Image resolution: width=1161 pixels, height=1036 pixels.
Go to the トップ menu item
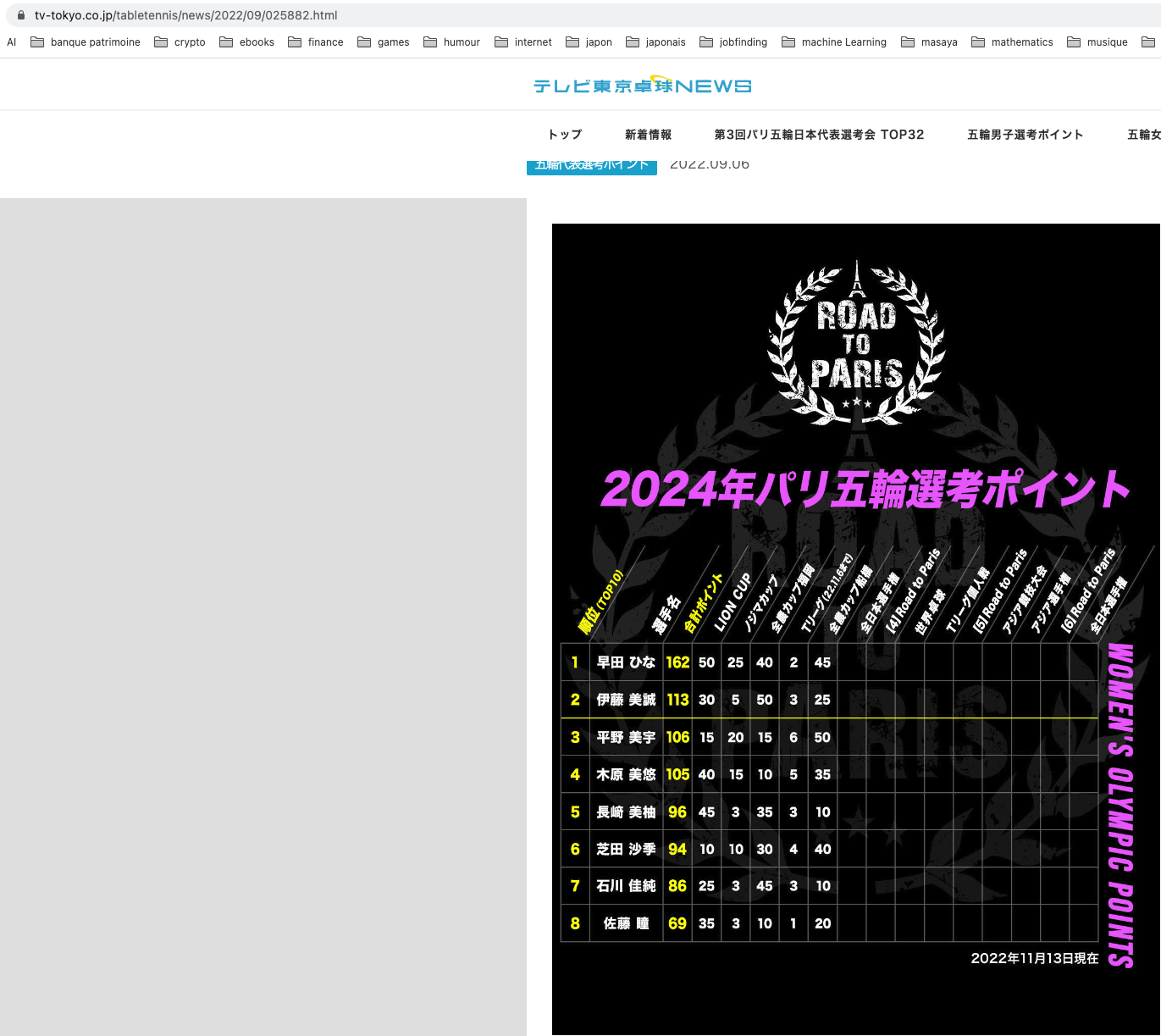pos(565,135)
